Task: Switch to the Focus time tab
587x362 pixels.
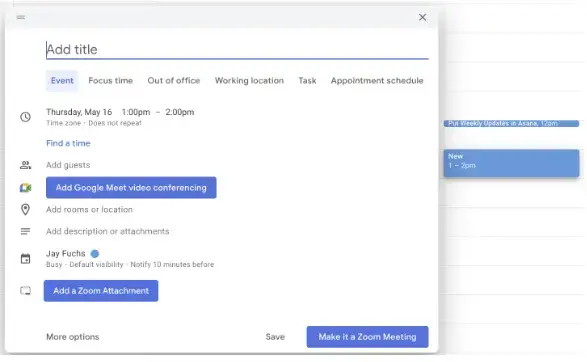Action: coord(110,80)
